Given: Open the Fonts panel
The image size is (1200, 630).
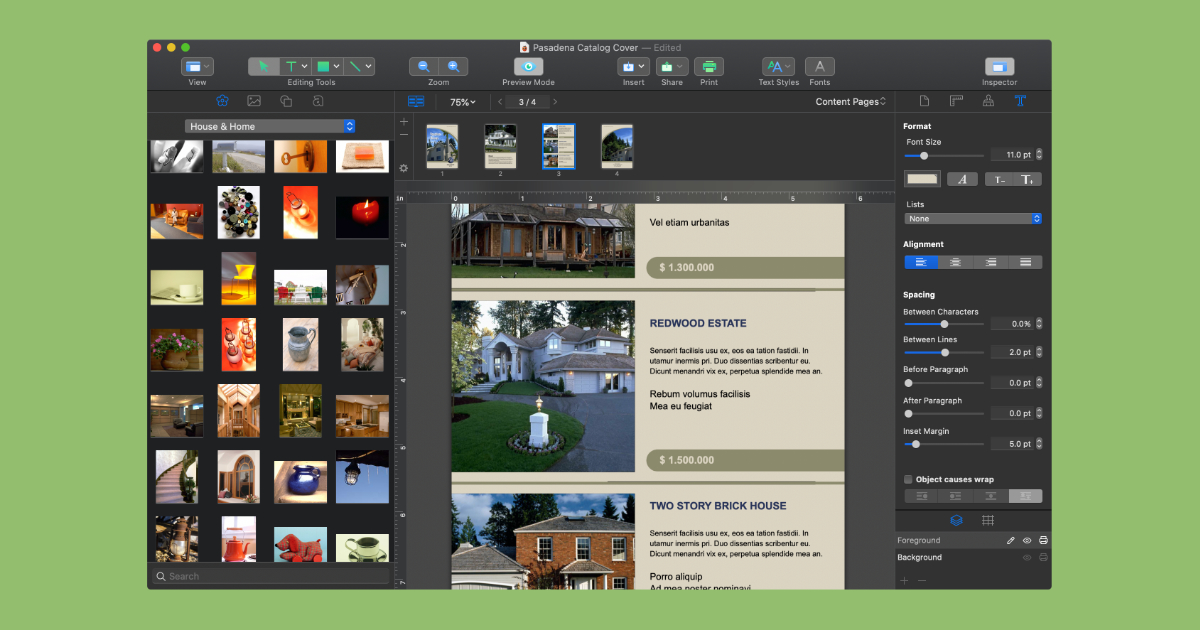Looking at the screenshot, I should (x=819, y=65).
